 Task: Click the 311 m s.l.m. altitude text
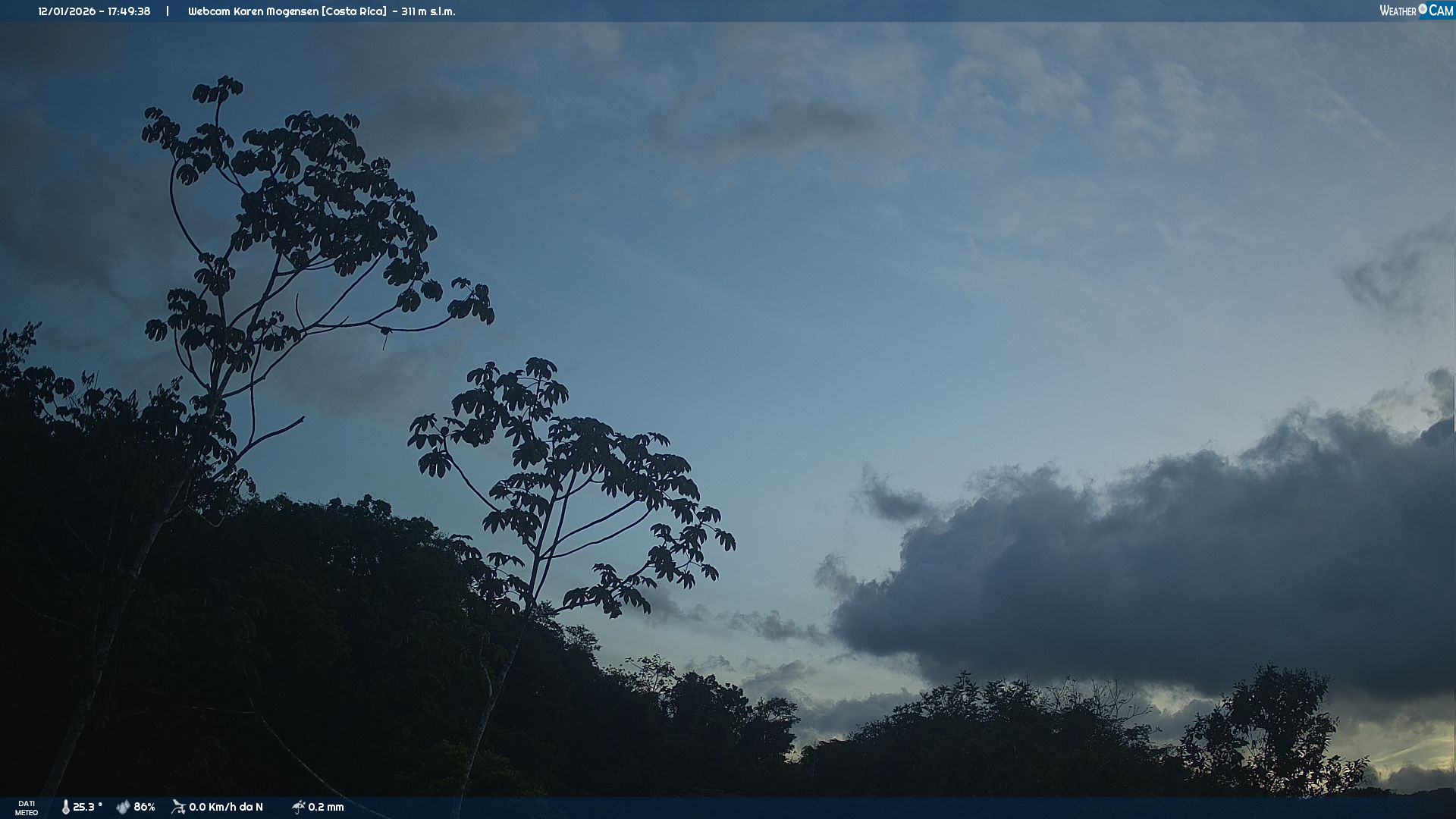pyautogui.click(x=428, y=11)
